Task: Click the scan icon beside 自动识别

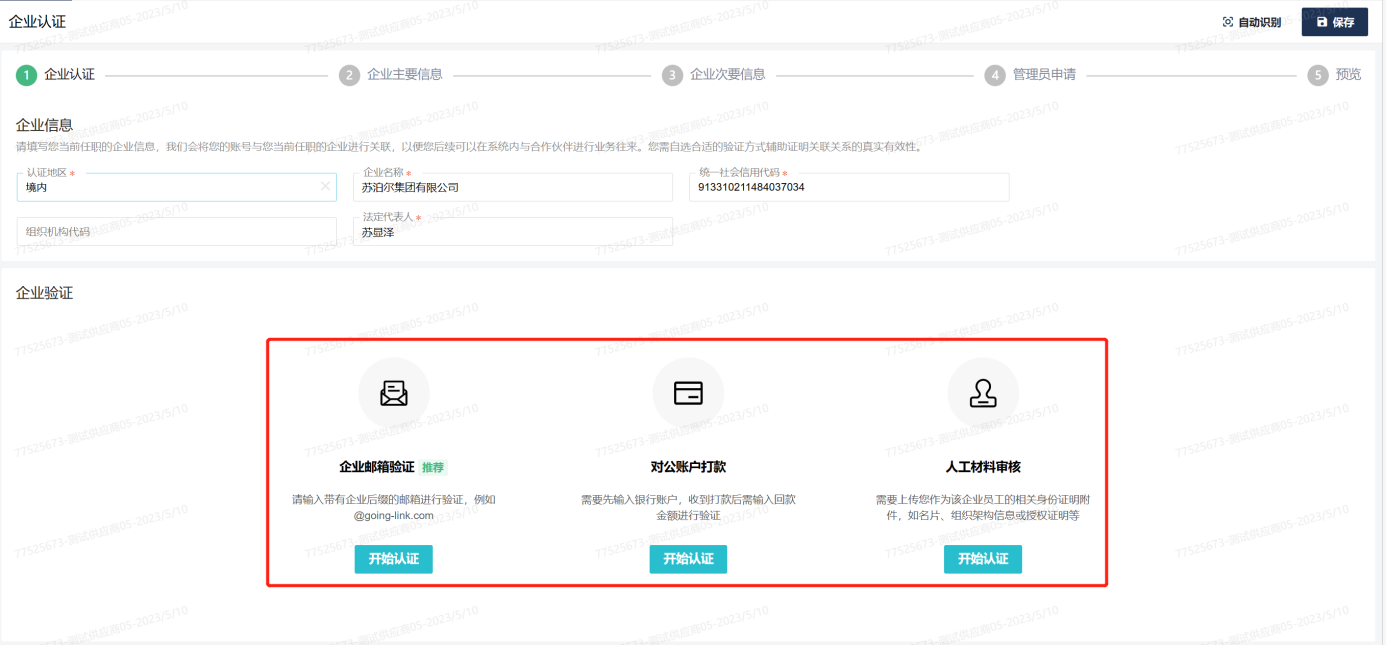Action: (1228, 22)
